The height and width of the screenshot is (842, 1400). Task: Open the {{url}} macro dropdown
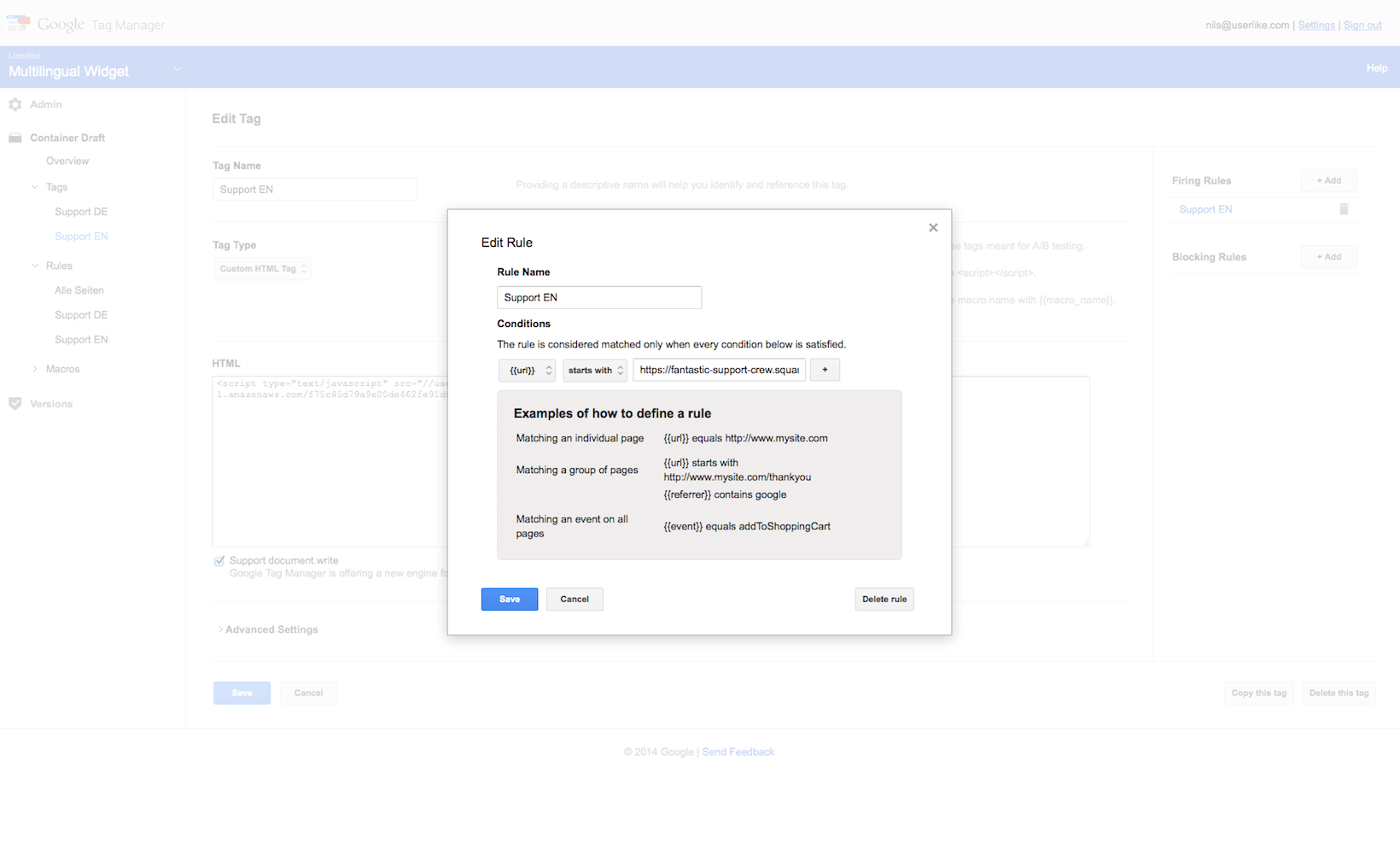point(527,370)
